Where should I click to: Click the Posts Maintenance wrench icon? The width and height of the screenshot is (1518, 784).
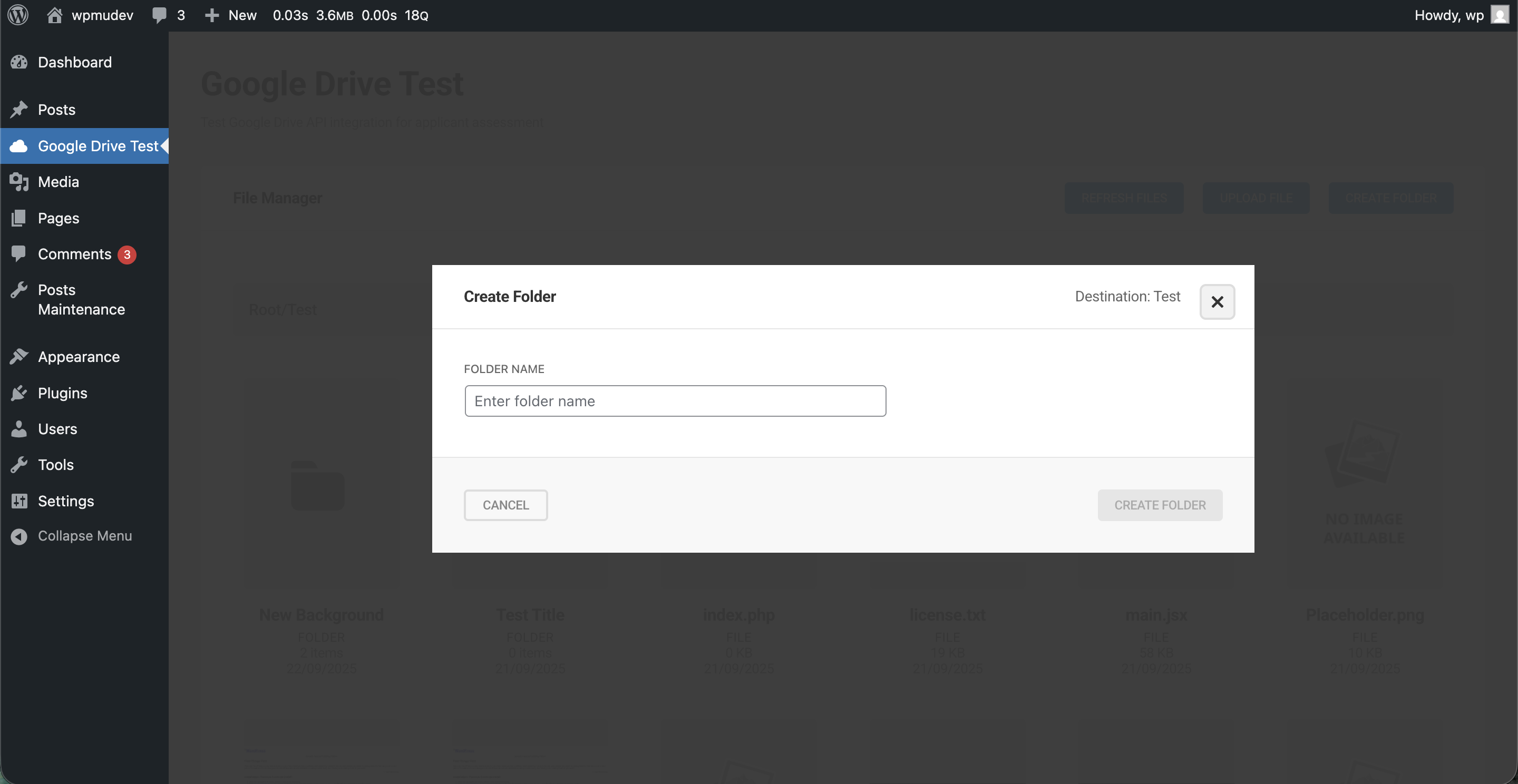19,290
